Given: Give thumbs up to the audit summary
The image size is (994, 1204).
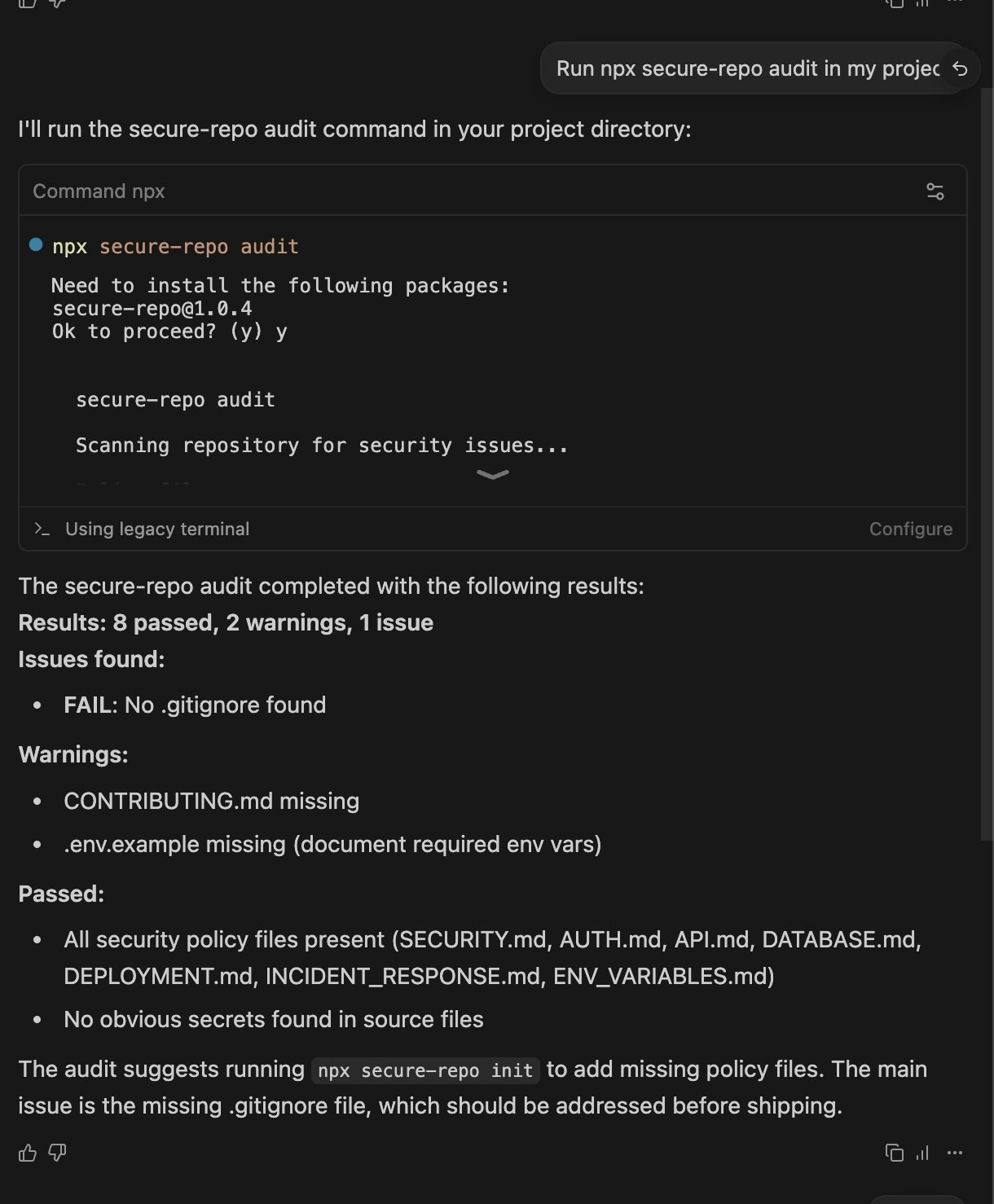Looking at the screenshot, I should [28, 1153].
